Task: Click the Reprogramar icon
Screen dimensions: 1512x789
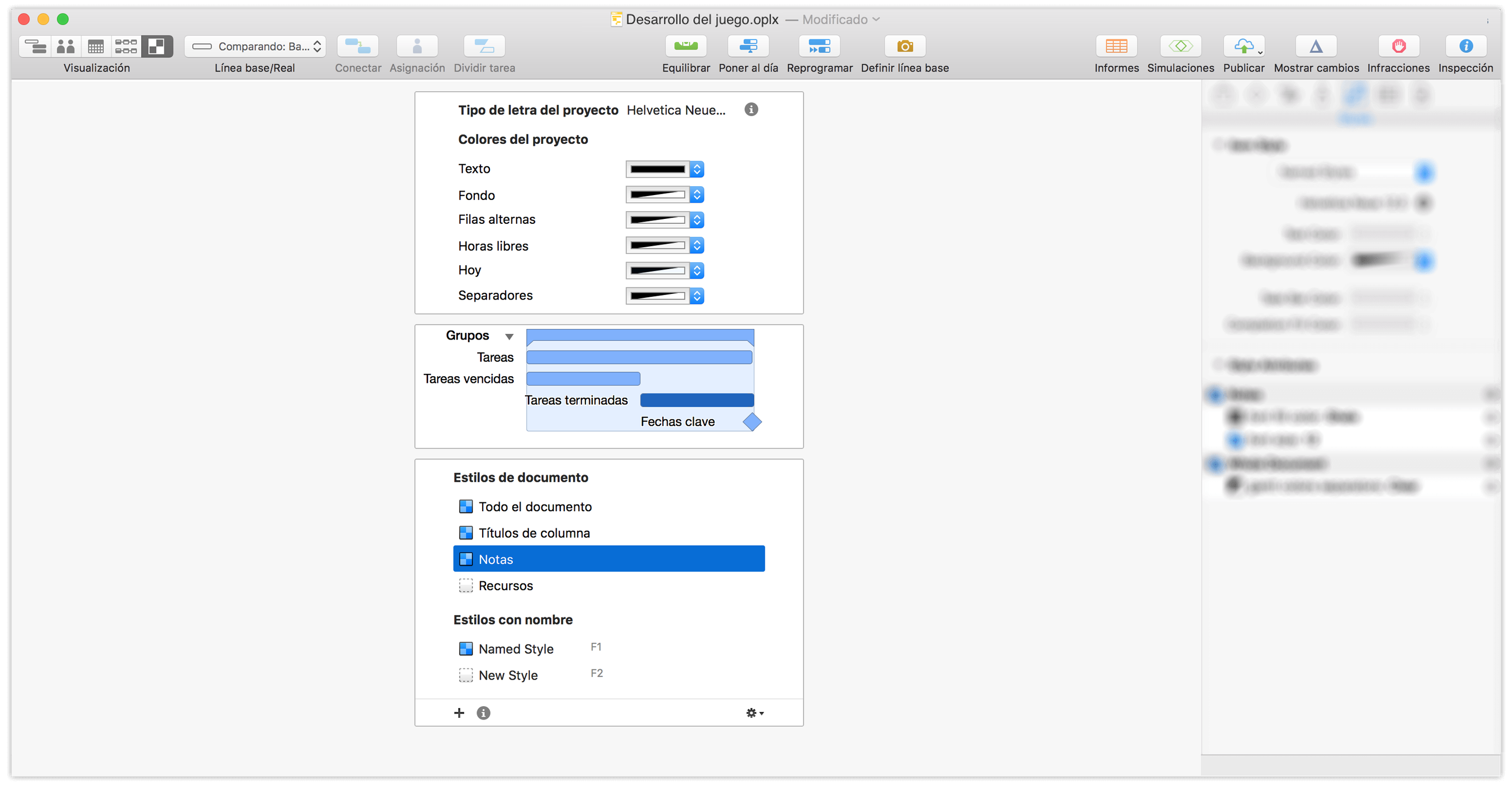Action: coord(819,46)
